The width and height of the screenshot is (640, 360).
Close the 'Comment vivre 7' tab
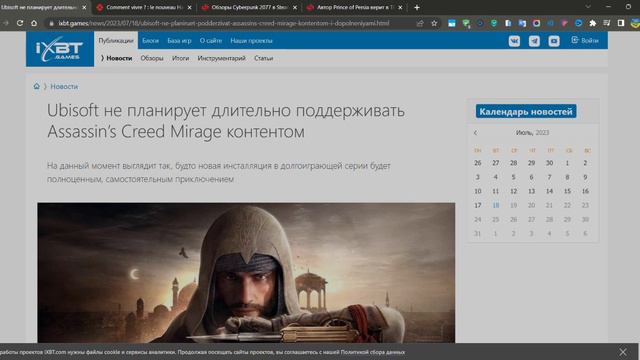pos(189,7)
